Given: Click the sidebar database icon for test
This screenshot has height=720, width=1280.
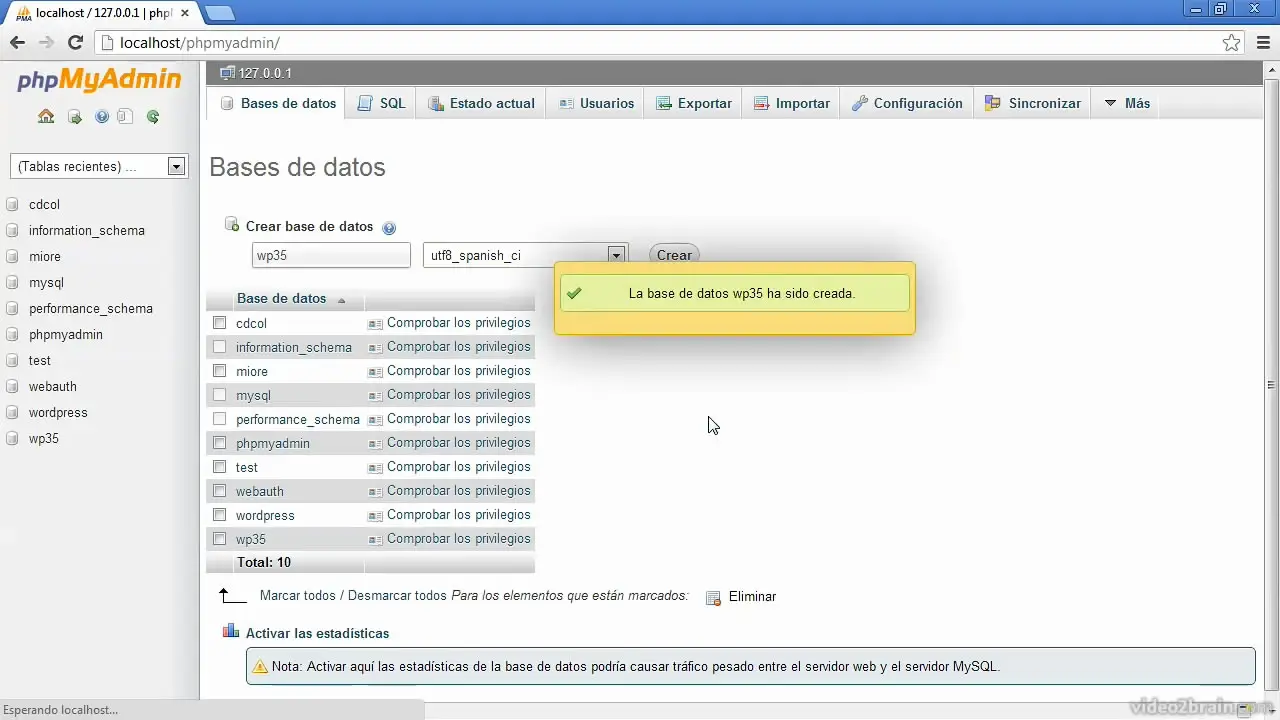Looking at the screenshot, I should pyautogui.click(x=12, y=361).
